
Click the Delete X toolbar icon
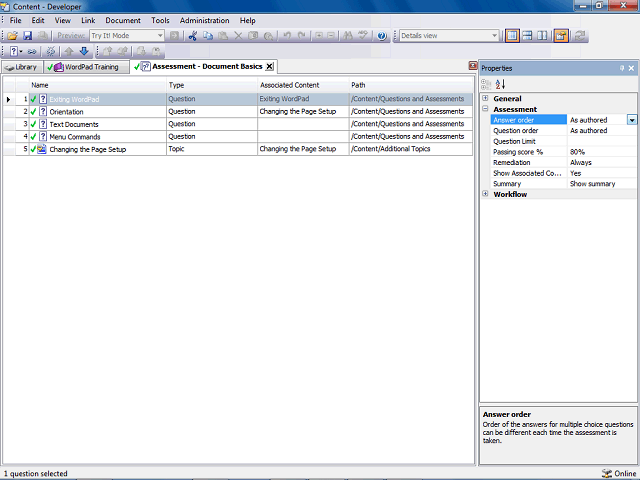(238, 36)
